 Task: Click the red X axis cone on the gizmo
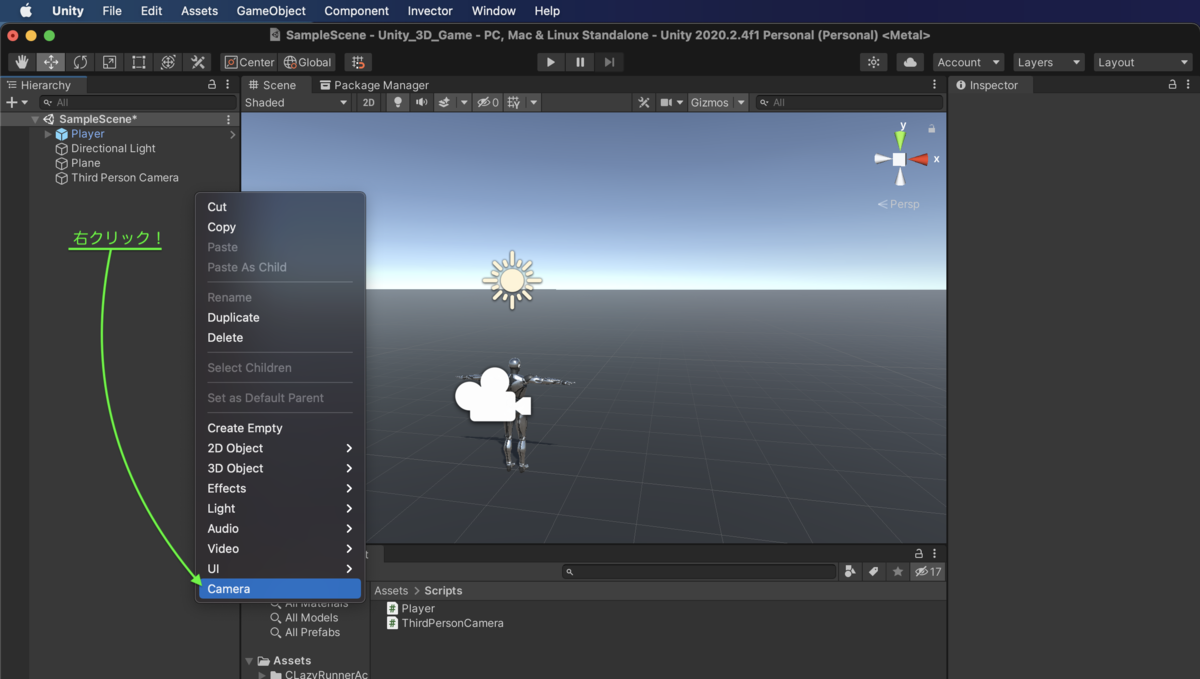pyautogui.click(x=919, y=159)
